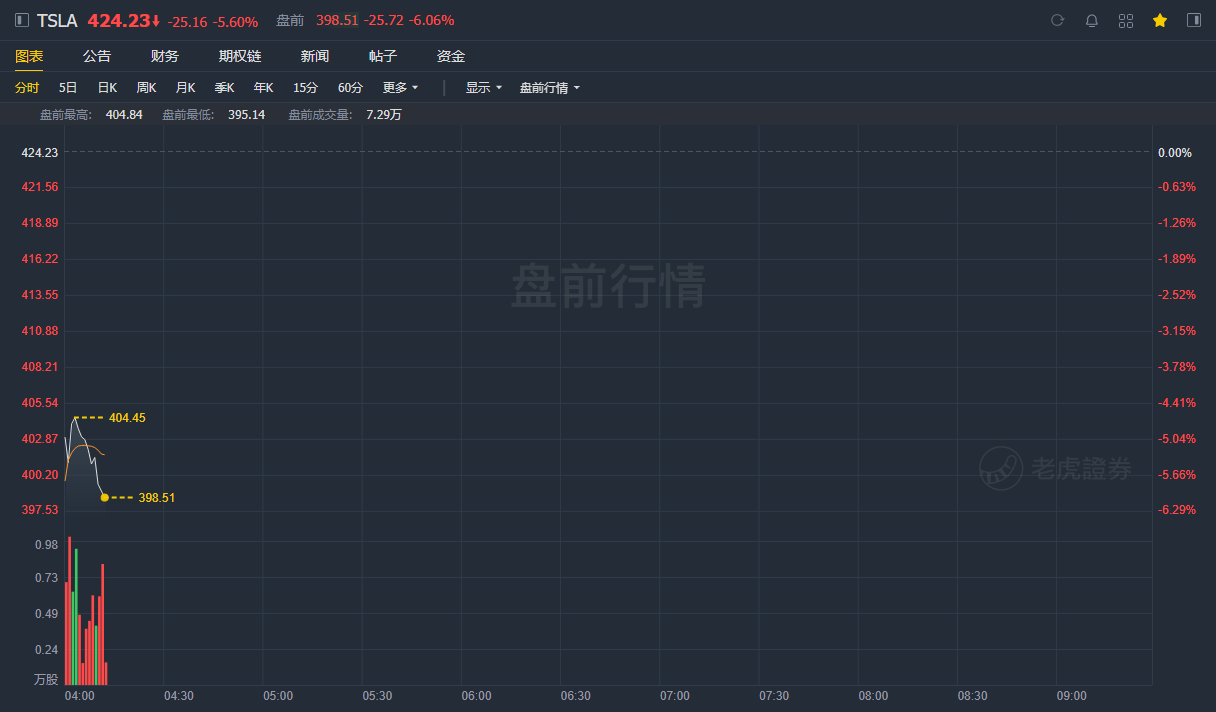Select the 分时 chart period

click(x=27, y=88)
